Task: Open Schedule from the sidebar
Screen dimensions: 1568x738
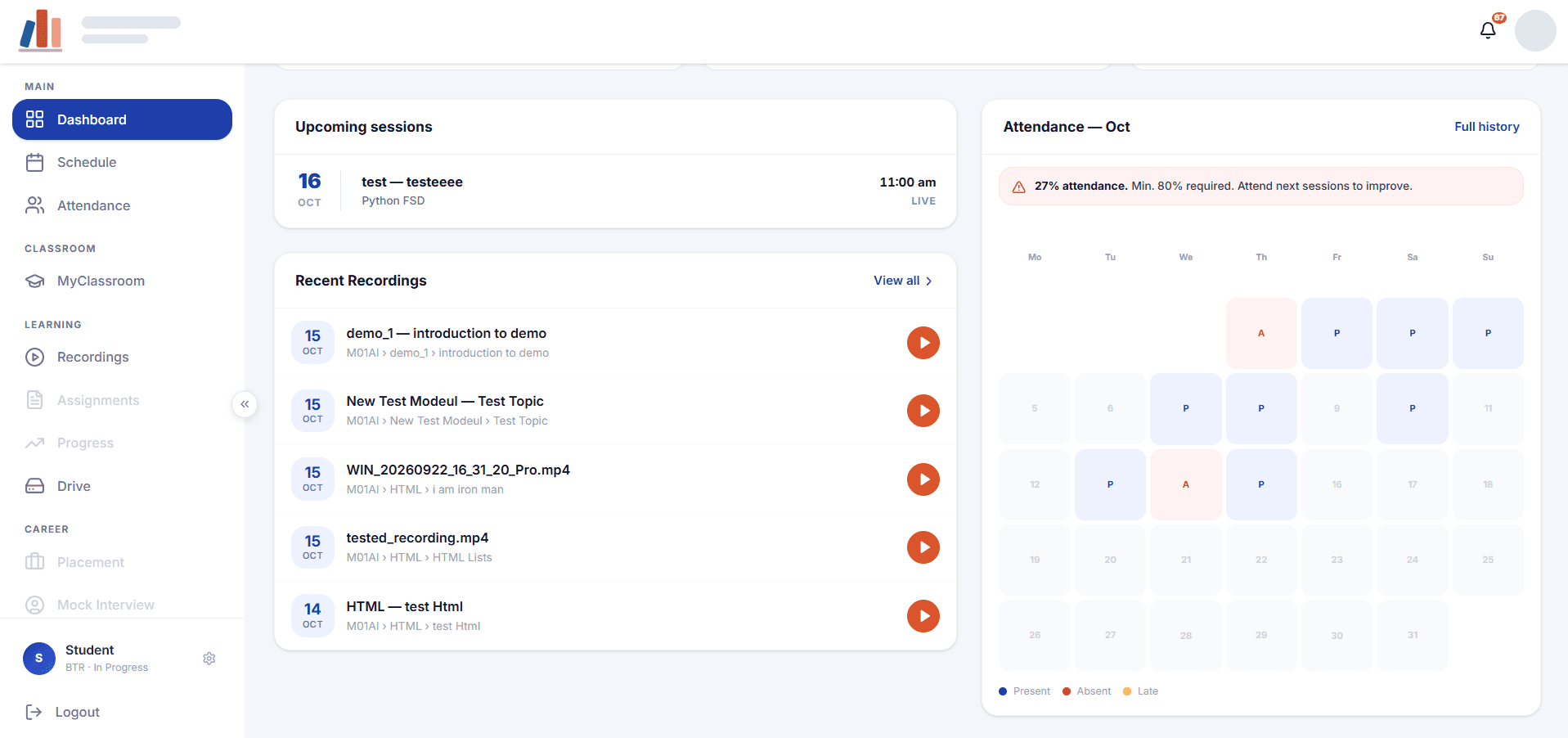Action: pyautogui.click(x=122, y=162)
